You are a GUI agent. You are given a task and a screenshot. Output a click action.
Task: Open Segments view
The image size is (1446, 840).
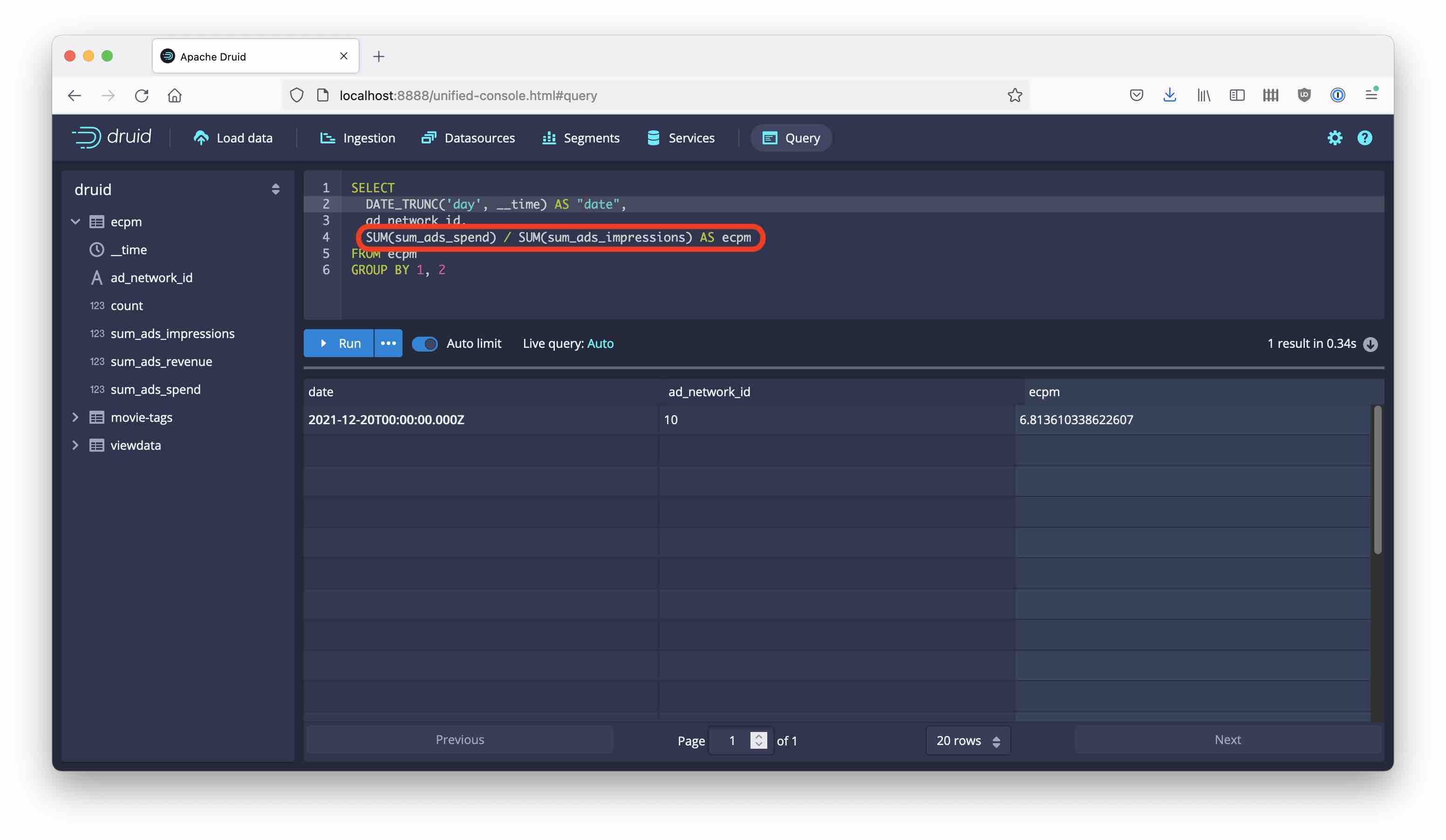pos(591,138)
